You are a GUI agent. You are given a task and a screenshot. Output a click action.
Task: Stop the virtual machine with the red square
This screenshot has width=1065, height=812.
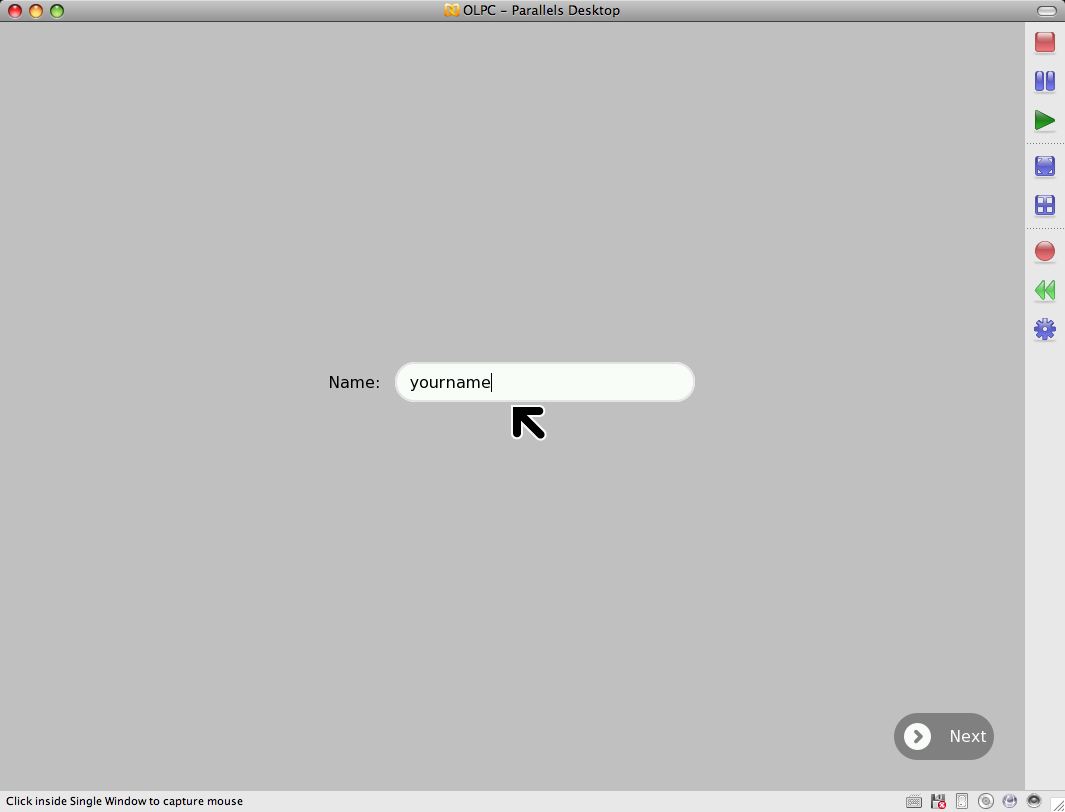1044,42
